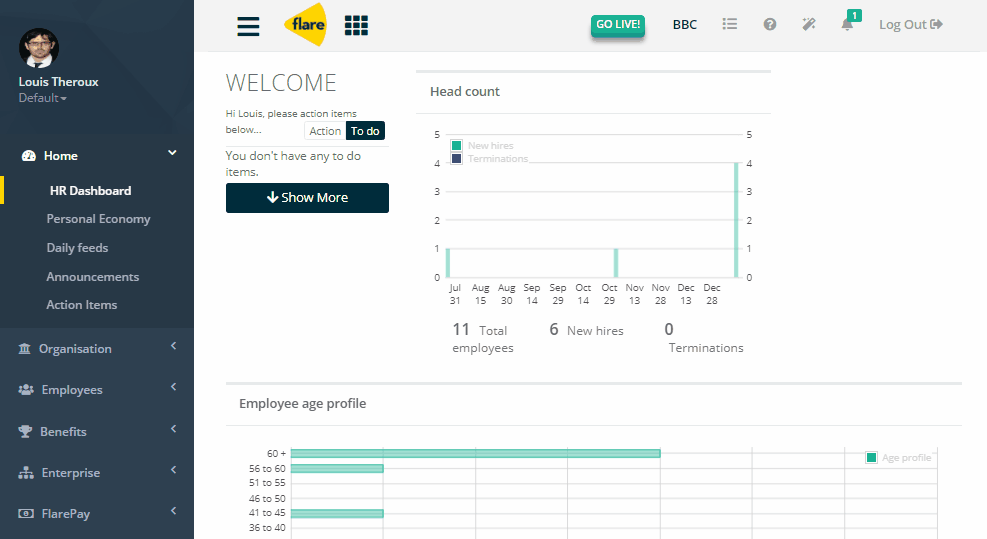
Task: Click the magic wand icon
Action: coord(809,24)
